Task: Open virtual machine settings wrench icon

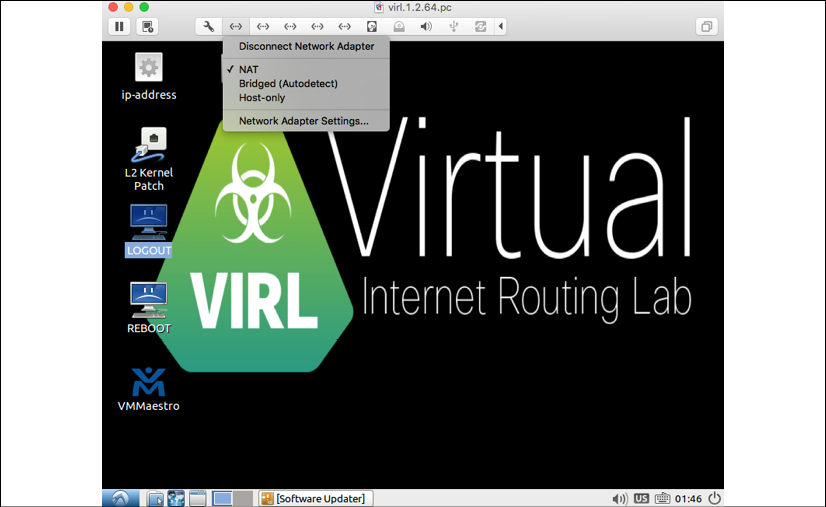Action: (x=209, y=26)
